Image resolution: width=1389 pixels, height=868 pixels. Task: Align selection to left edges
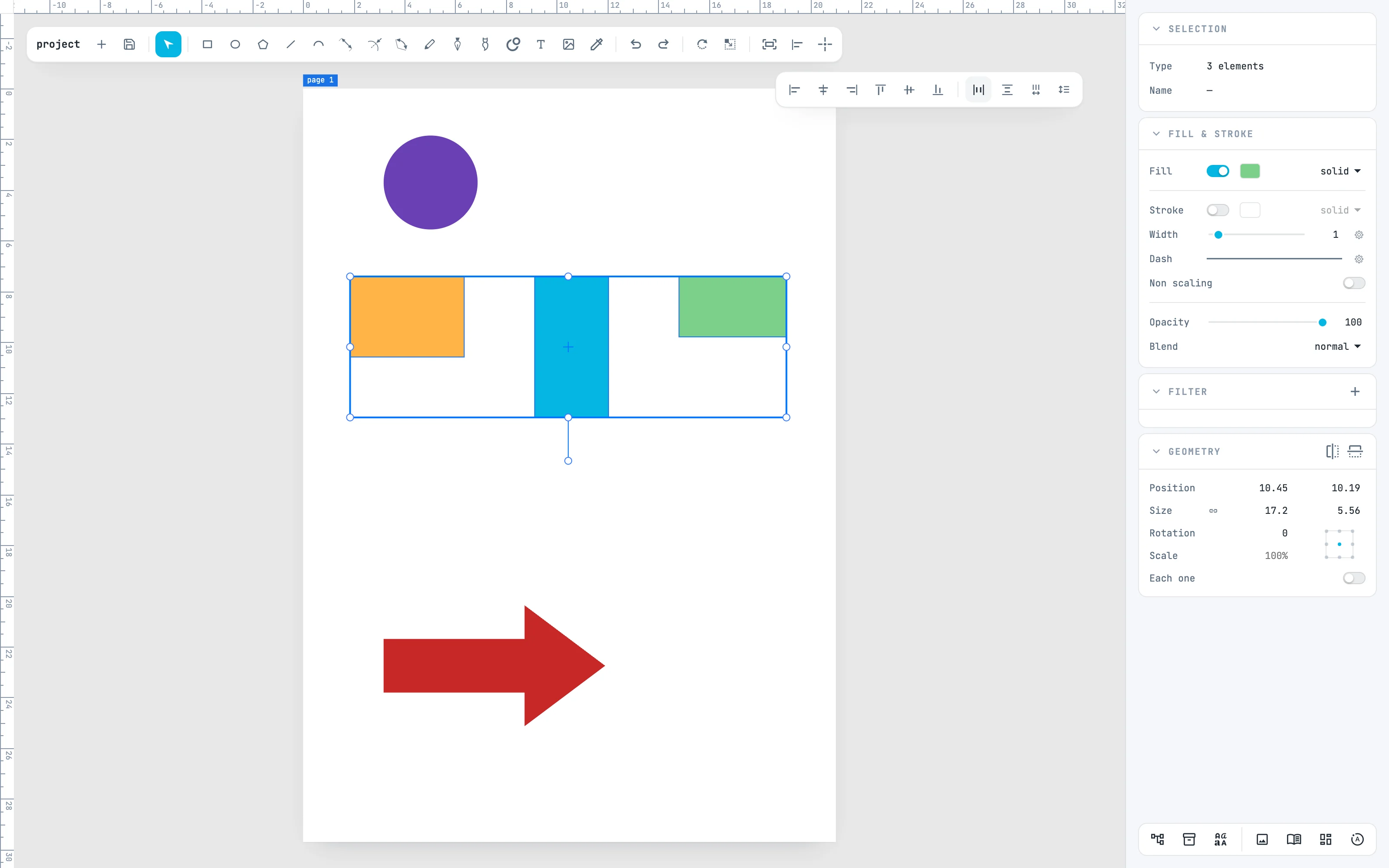(794, 89)
